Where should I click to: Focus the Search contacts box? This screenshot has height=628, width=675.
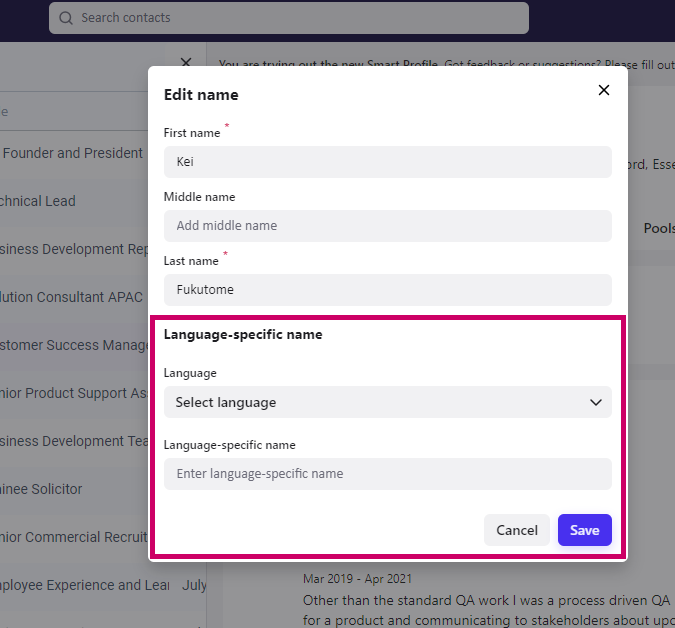(289, 18)
